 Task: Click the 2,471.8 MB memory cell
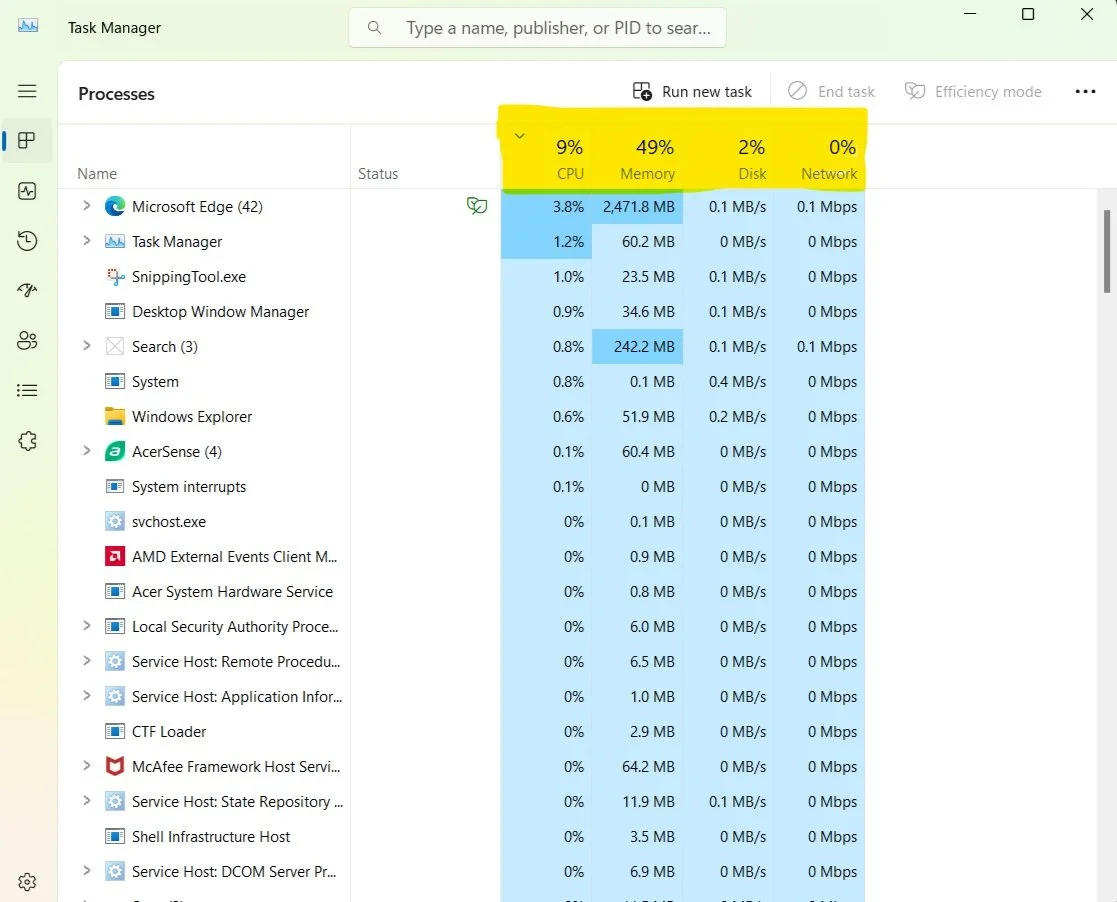coord(638,207)
